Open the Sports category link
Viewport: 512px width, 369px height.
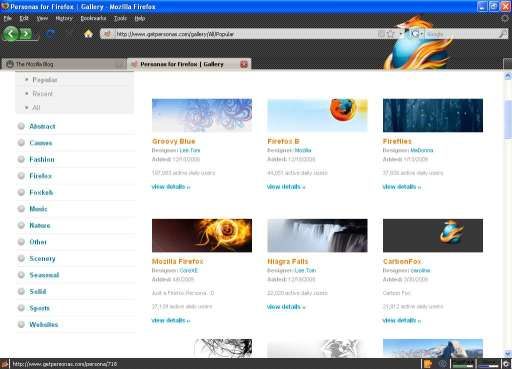point(39,308)
